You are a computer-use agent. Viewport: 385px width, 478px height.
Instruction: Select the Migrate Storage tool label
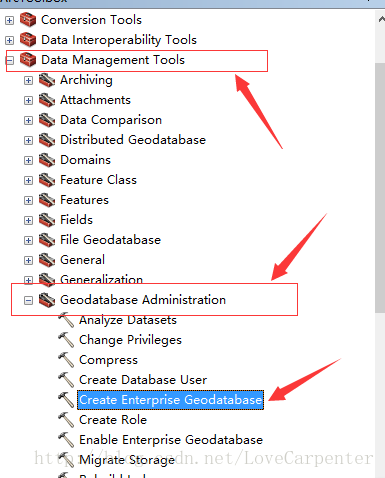pyautogui.click(x=127, y=460)
